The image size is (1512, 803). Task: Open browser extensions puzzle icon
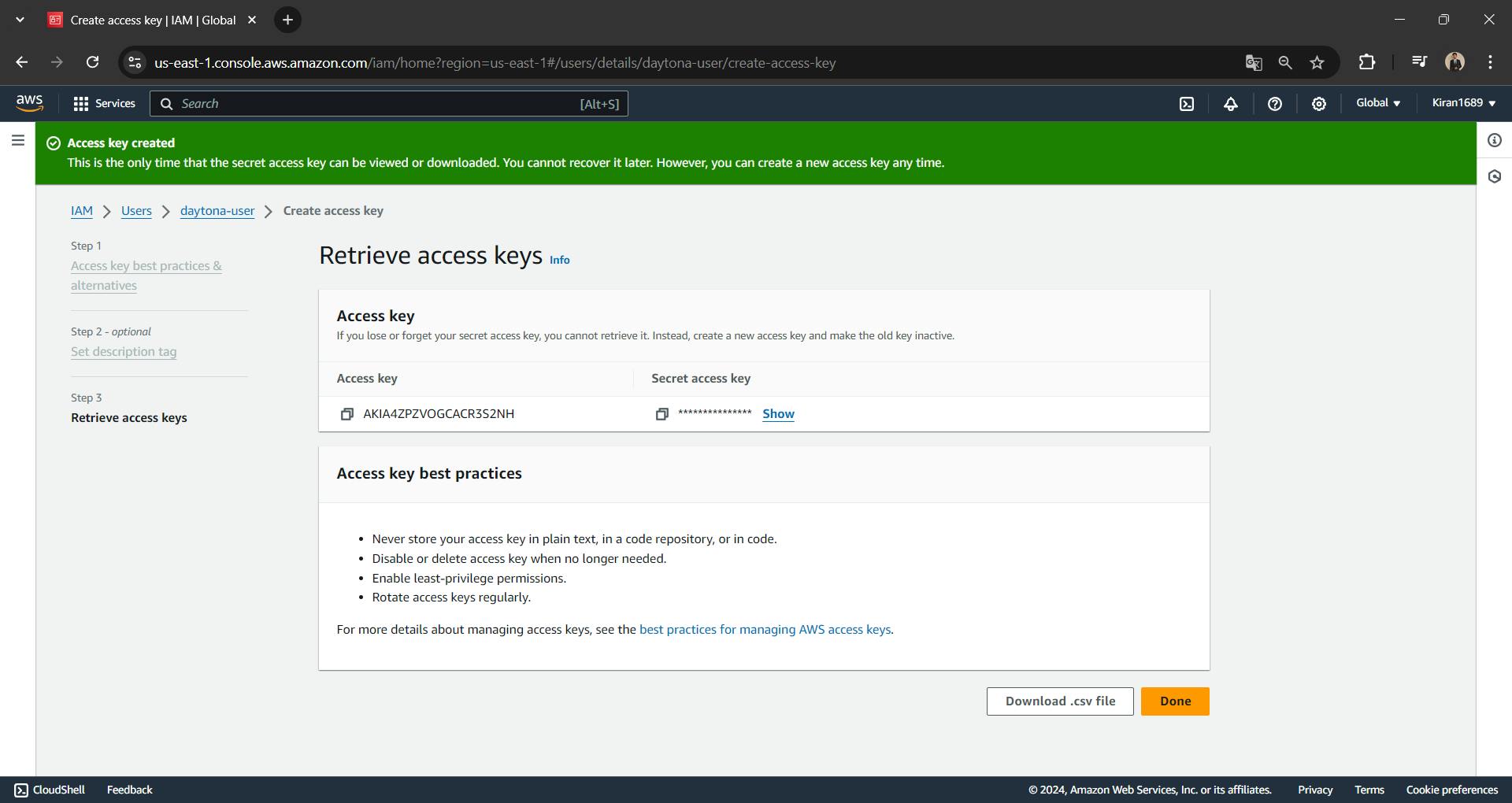pos(1367,62)
